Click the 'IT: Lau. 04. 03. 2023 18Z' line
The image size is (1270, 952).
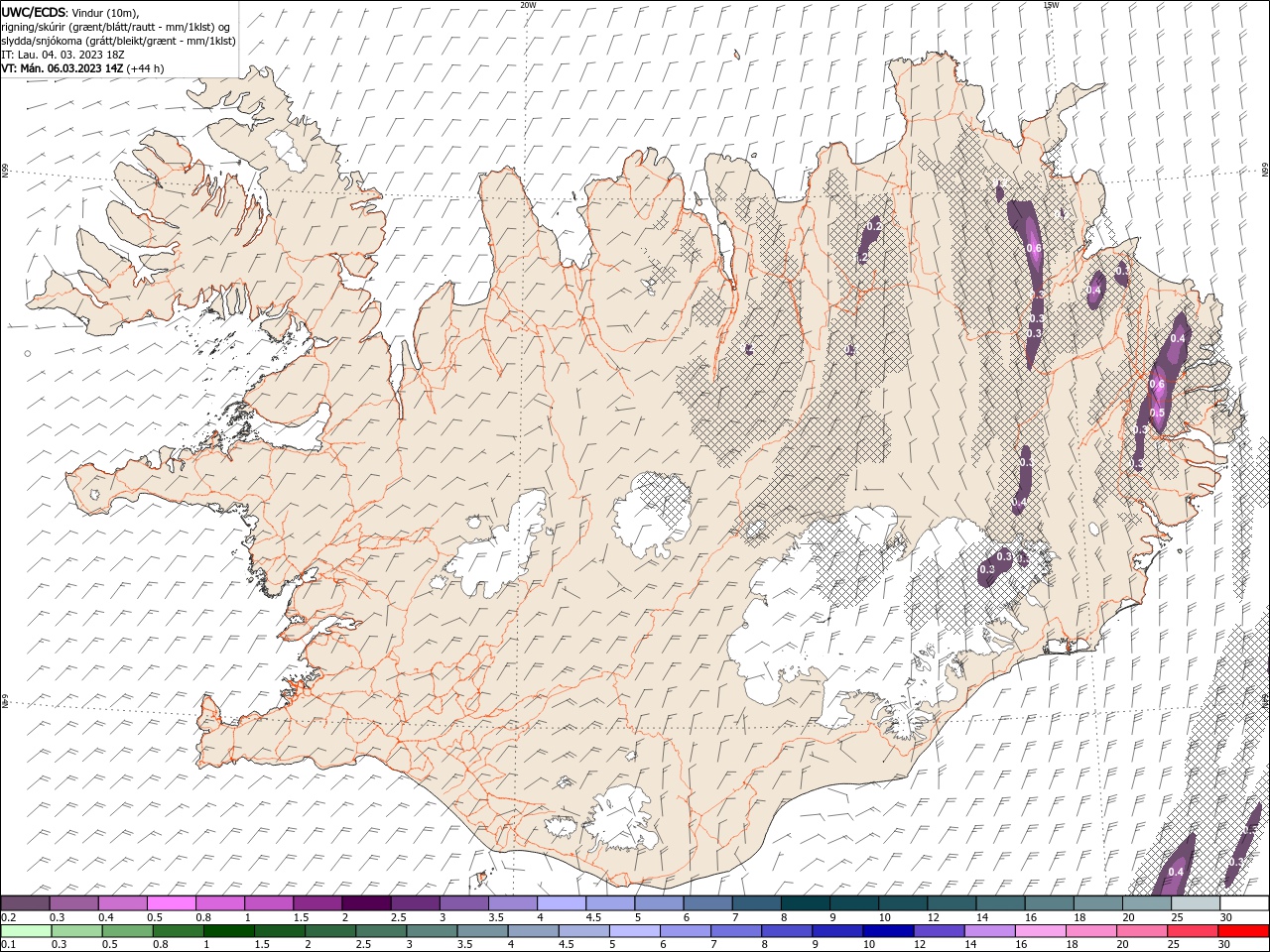[63, 55]
